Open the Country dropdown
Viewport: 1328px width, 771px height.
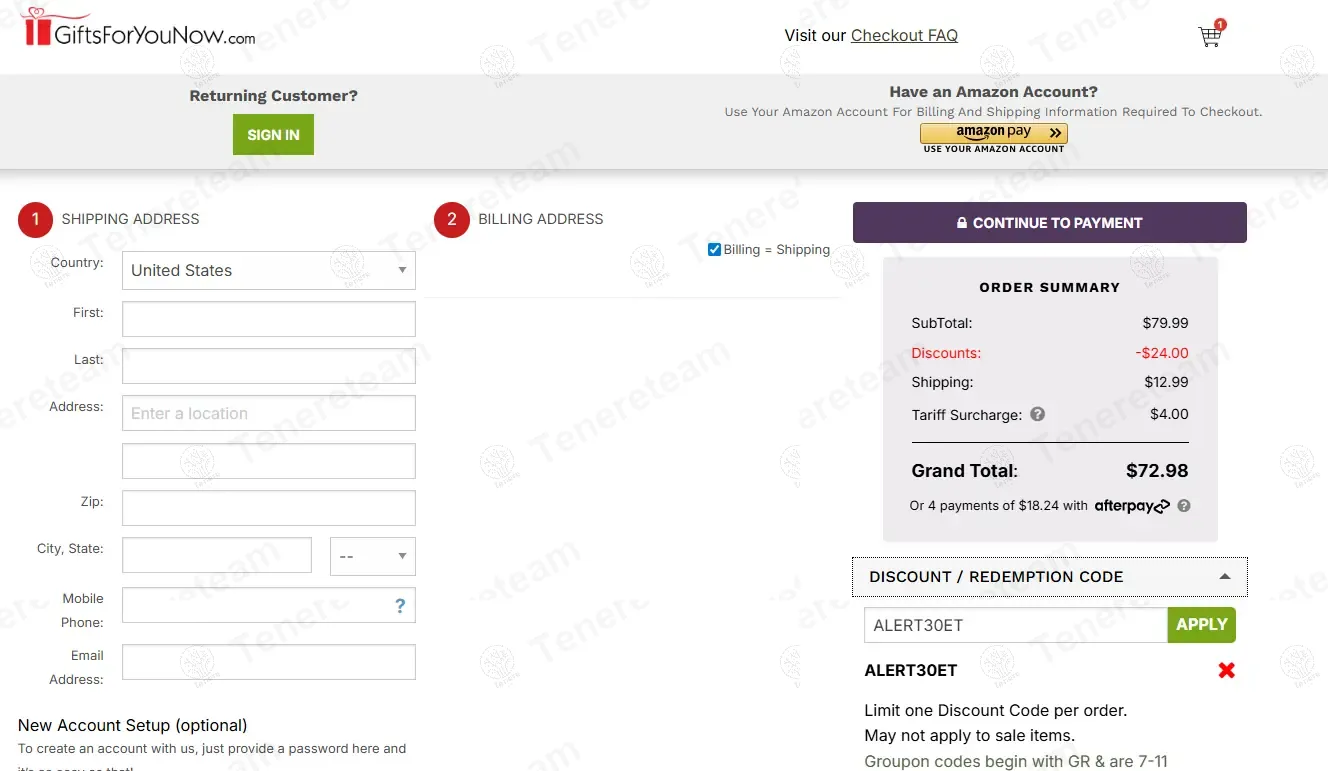click(269, 270)
